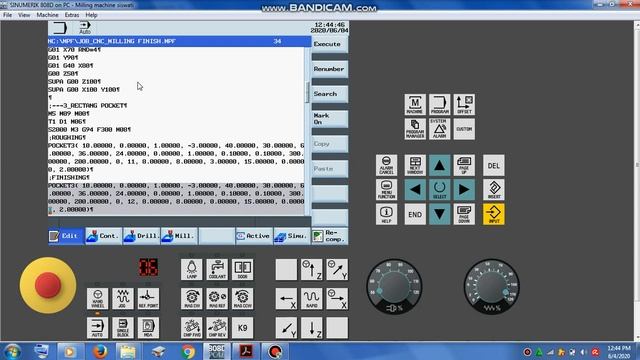The width and height of the screenshot is (640, 360).
Task: Click the Page Up key
Action: 464,165
